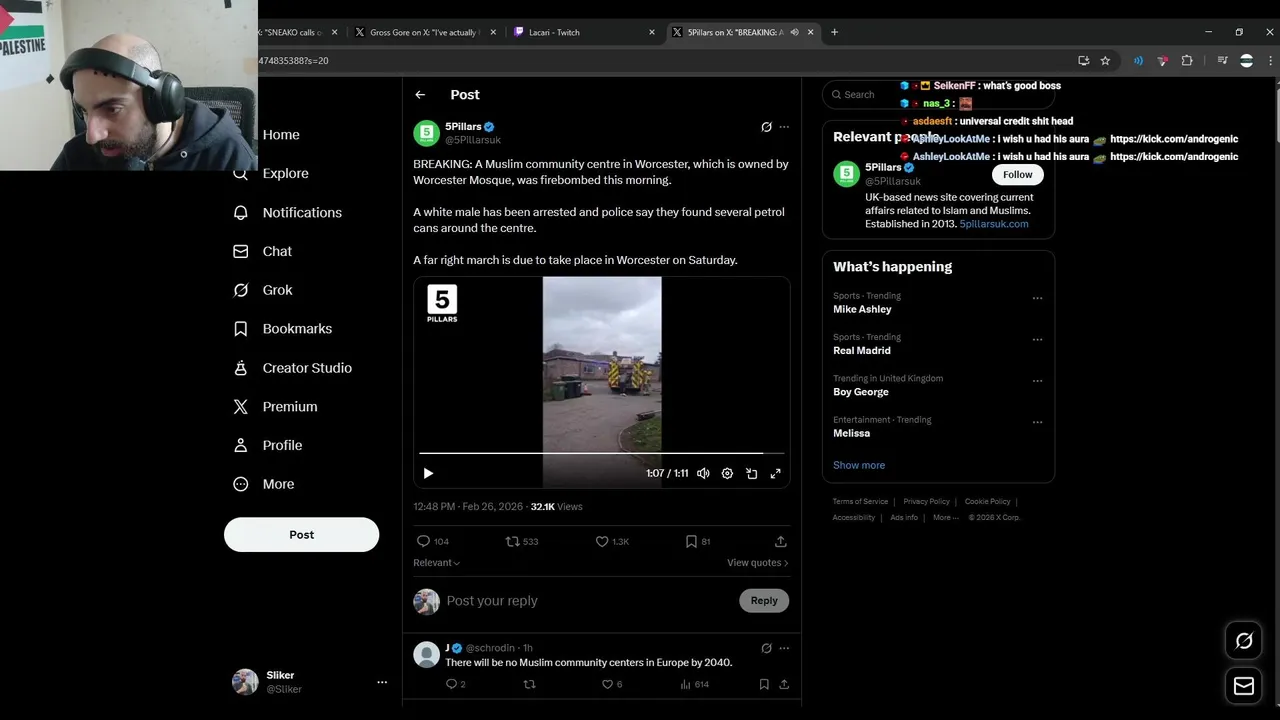Open Sliker account options menu
This screenshot has height=720, width=1280.
[x=381, y=682]
